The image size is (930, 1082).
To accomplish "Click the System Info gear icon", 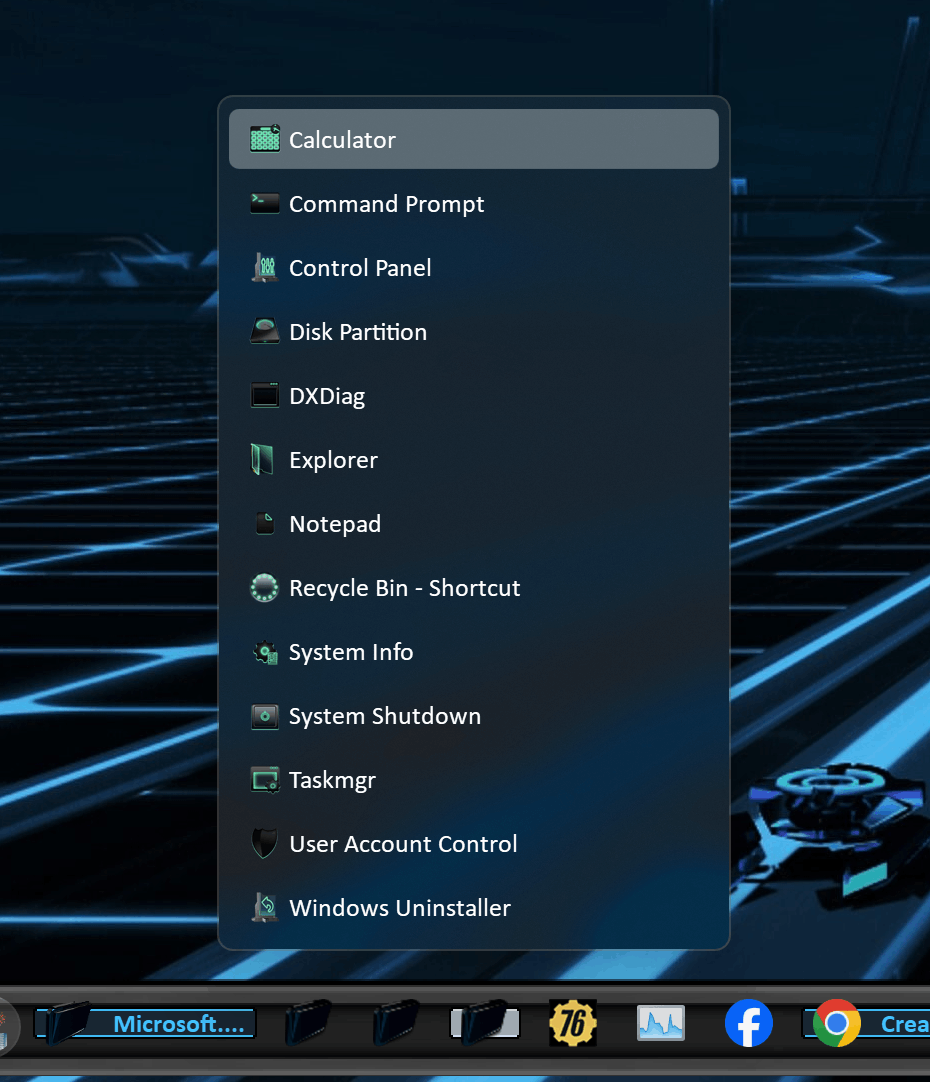I will 266,652.
